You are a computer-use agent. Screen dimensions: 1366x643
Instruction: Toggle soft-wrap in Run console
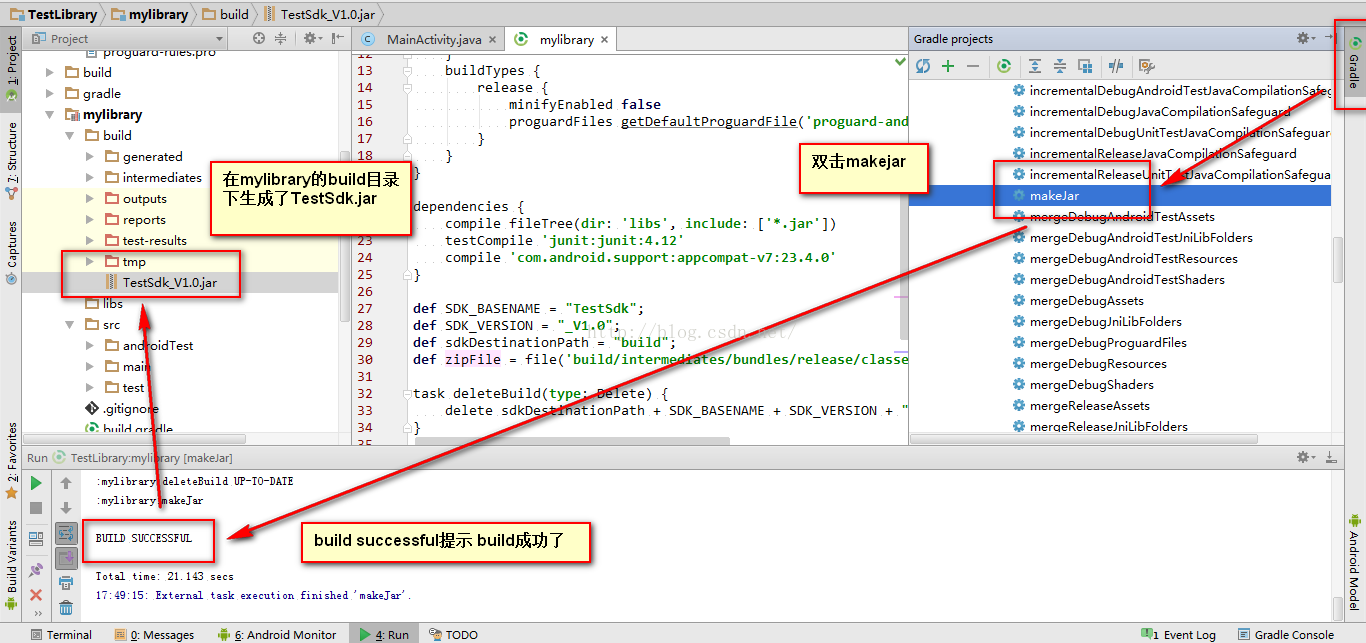[x=66, y=534]
